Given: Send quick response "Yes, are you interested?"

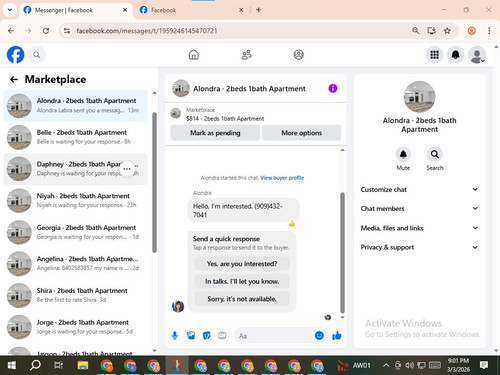Looking at the screenshot, I should (x=242, y=264).
